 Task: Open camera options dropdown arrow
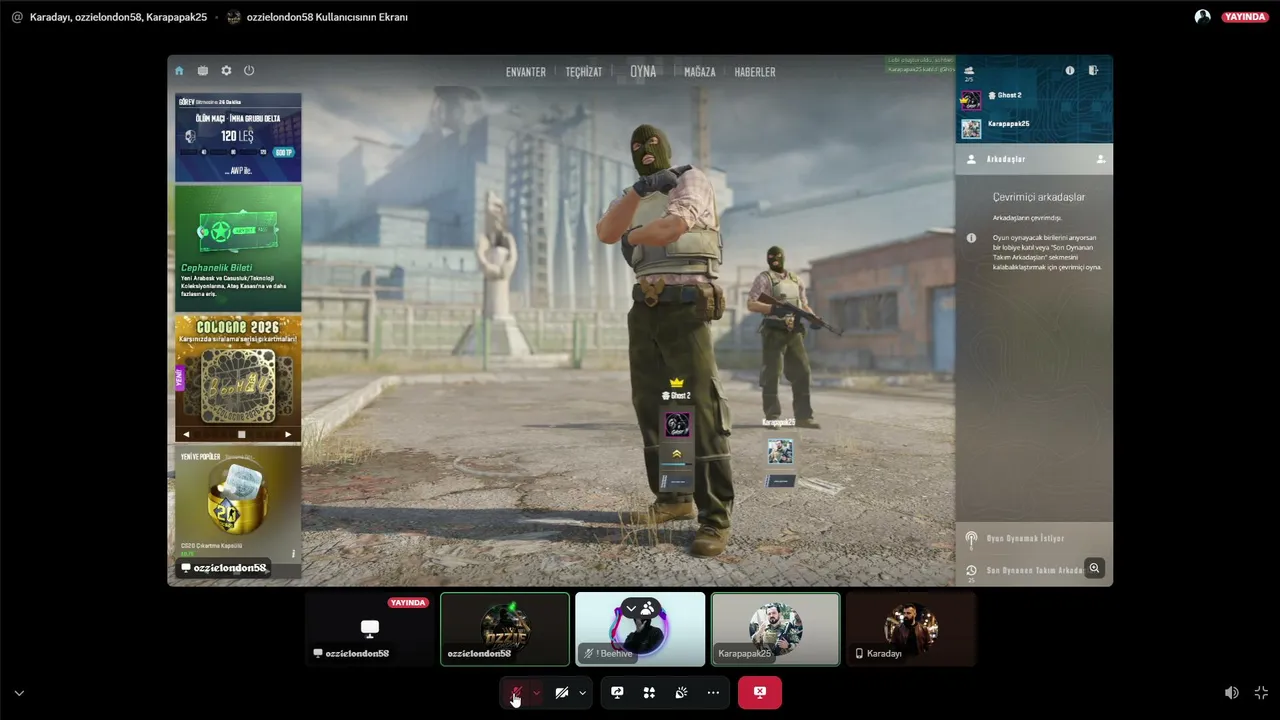pos(582,693)
